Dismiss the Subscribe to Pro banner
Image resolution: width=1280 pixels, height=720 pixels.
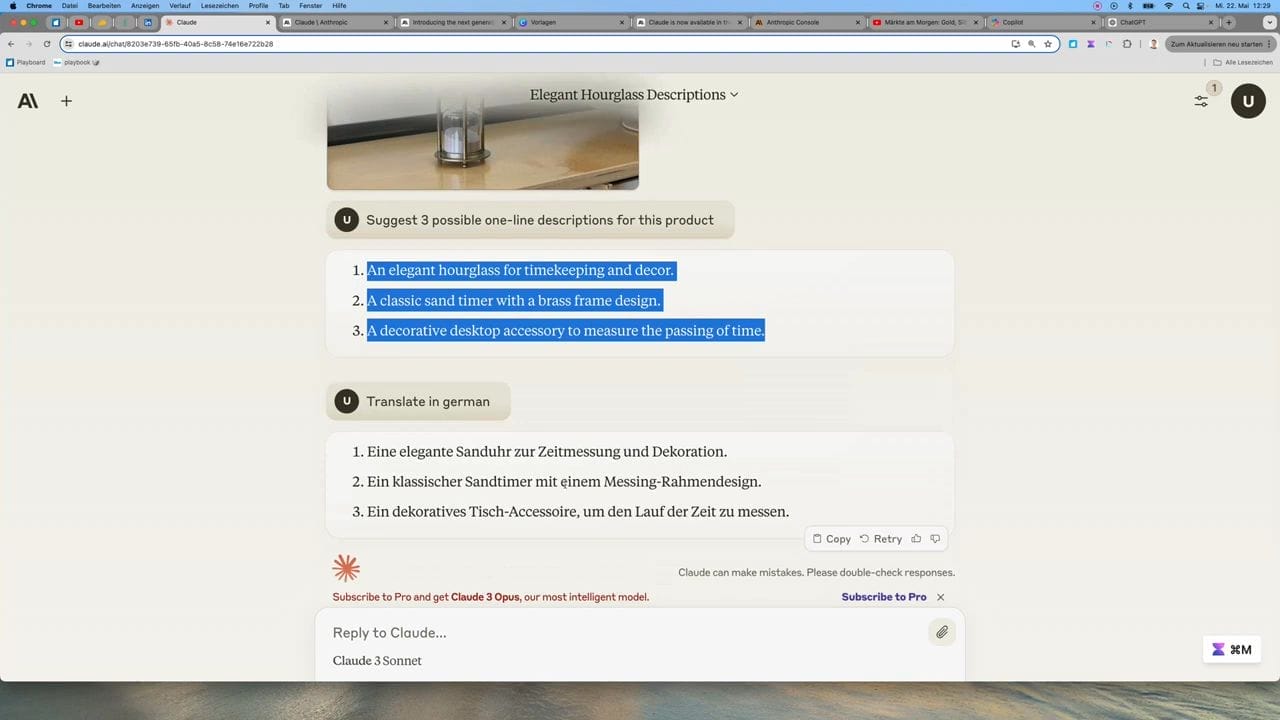(x=940, y=597)
